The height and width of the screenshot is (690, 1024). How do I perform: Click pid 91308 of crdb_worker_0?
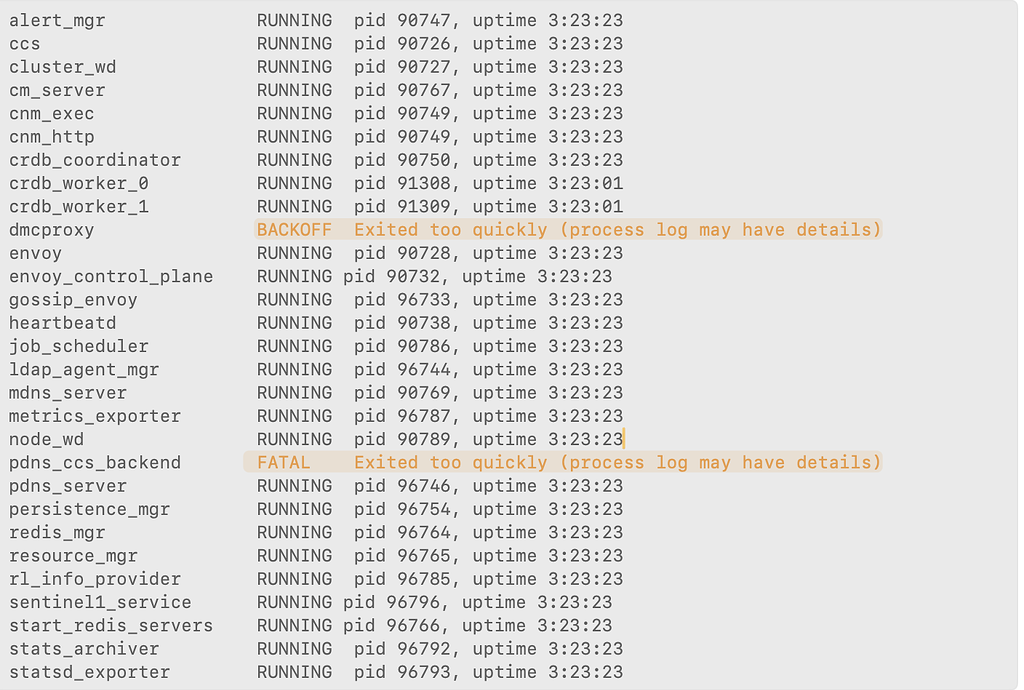click(402, 183)
